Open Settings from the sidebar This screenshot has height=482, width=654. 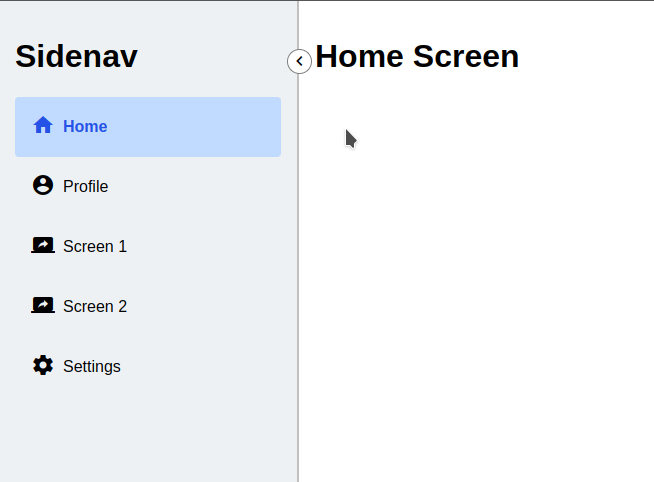click(x=148, y=367)
